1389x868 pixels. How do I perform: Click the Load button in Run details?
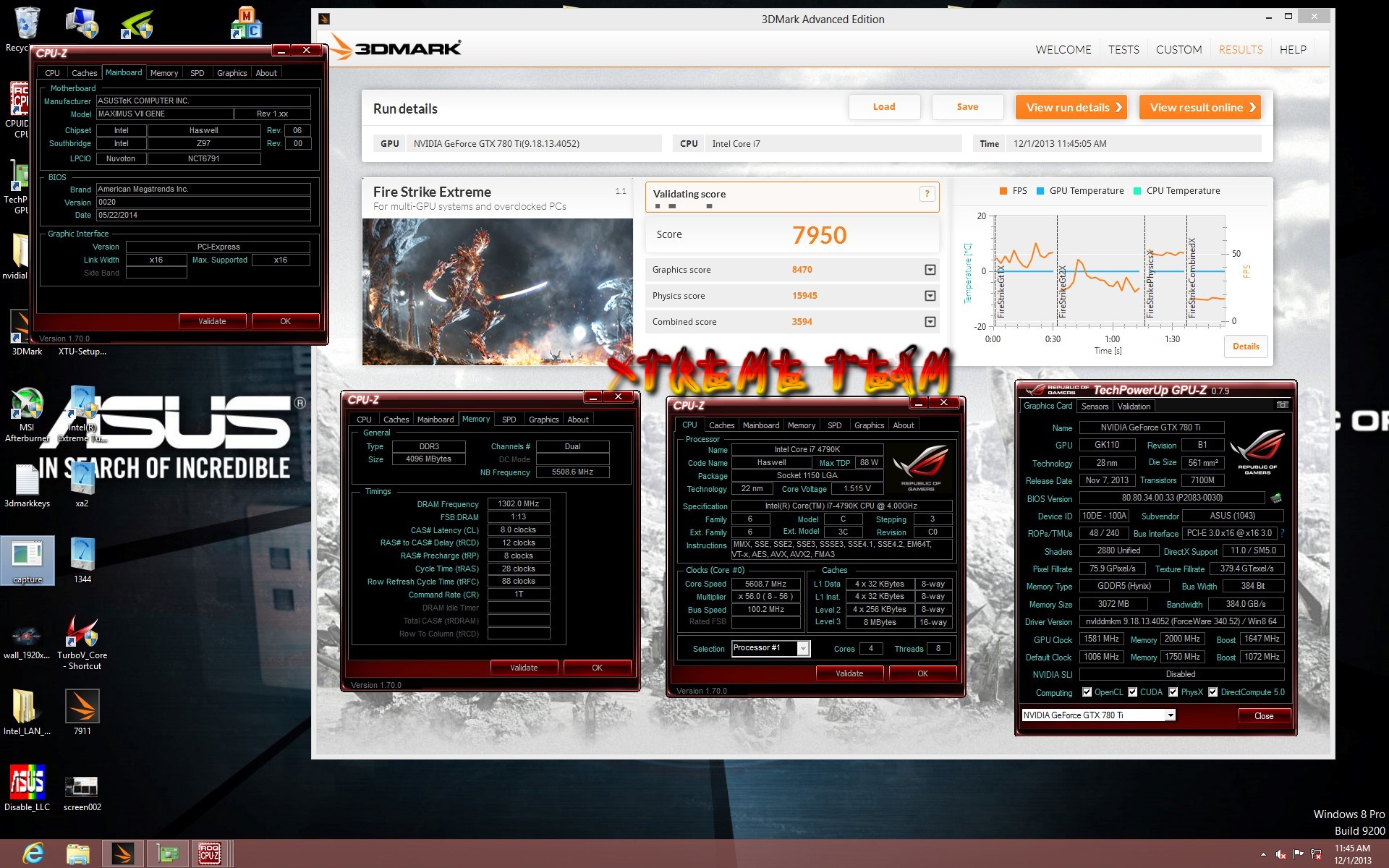(x=884, y=107)
